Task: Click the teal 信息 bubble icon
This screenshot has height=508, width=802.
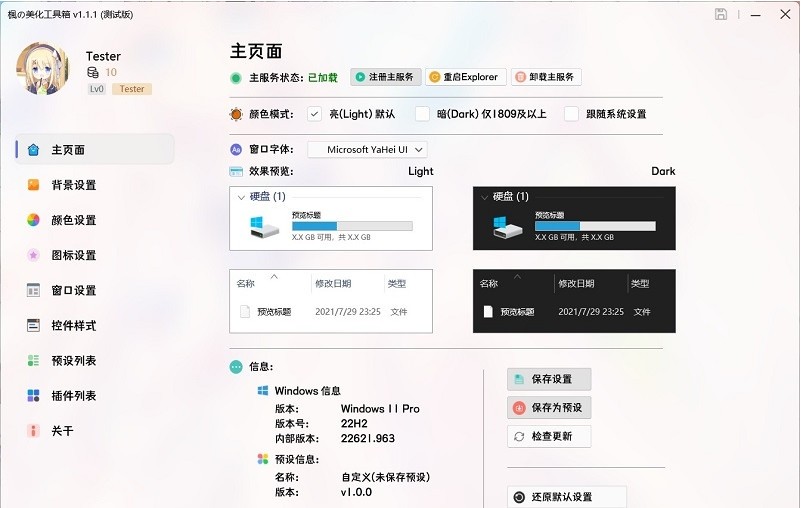Action: [x=236, y=367]
